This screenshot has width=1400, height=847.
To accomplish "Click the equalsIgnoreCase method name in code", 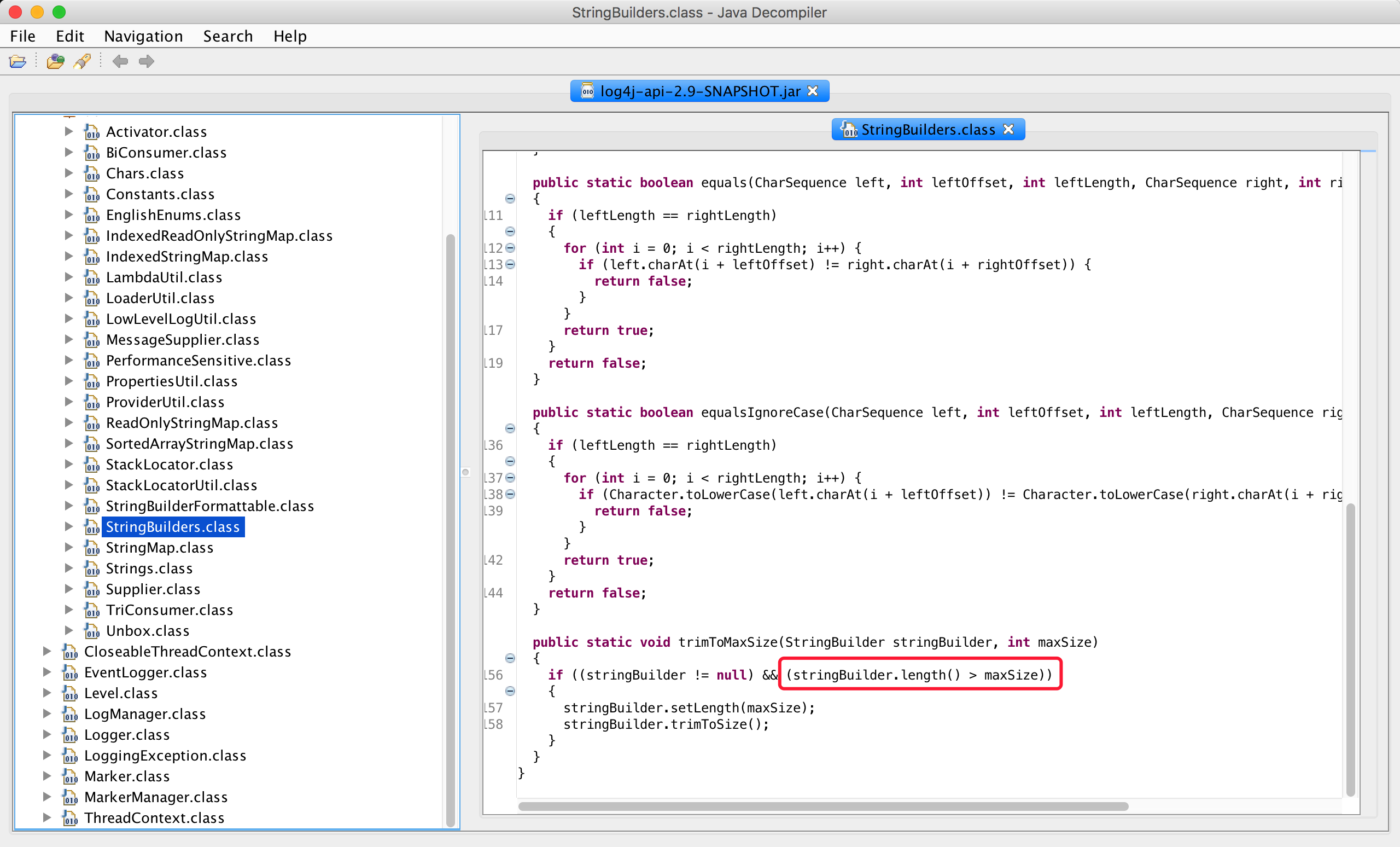I will click(x=762, y=413).
